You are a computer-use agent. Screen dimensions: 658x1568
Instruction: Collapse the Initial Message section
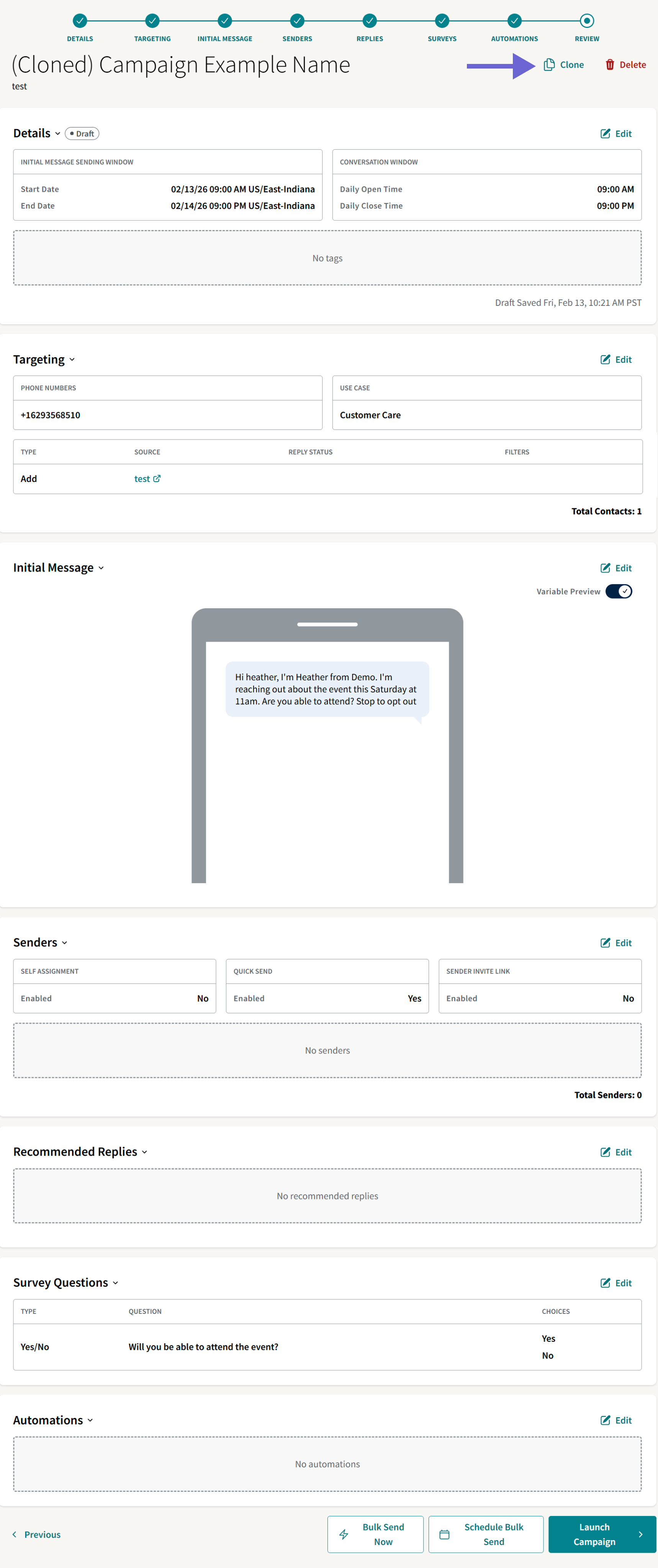coord(101,567)
